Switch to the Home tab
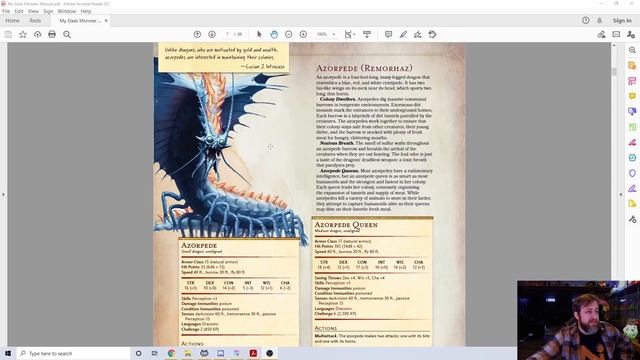640x360 pixels. click(x=12, y=20)
